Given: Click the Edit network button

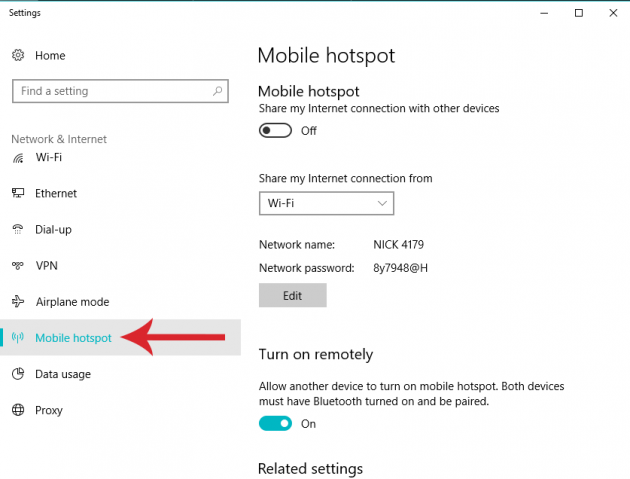Looking at the screenshot, I should click(x=292, y=295).
